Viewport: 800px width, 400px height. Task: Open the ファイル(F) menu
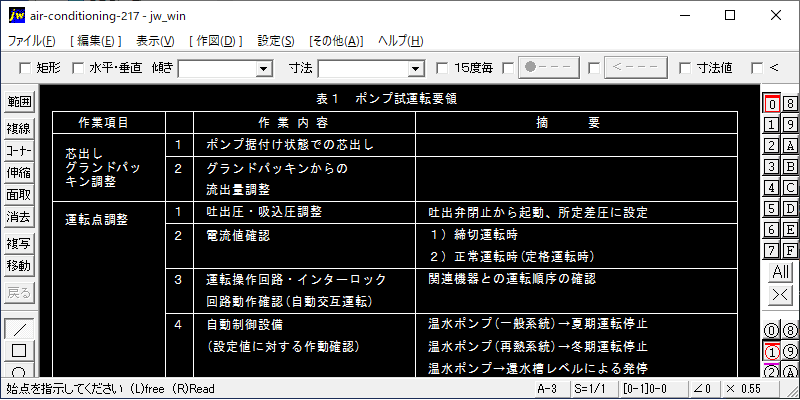click(32, 41)
